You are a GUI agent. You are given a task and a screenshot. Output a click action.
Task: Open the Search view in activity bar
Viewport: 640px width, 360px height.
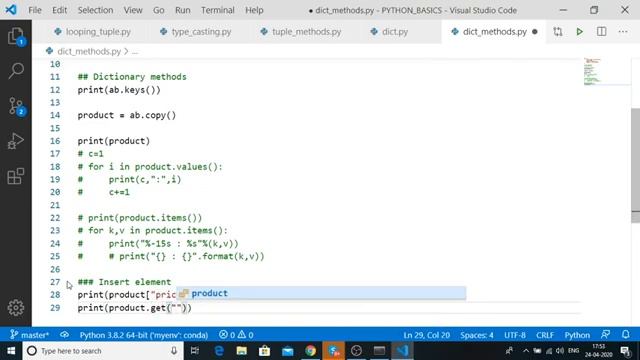tap(16, 71)
